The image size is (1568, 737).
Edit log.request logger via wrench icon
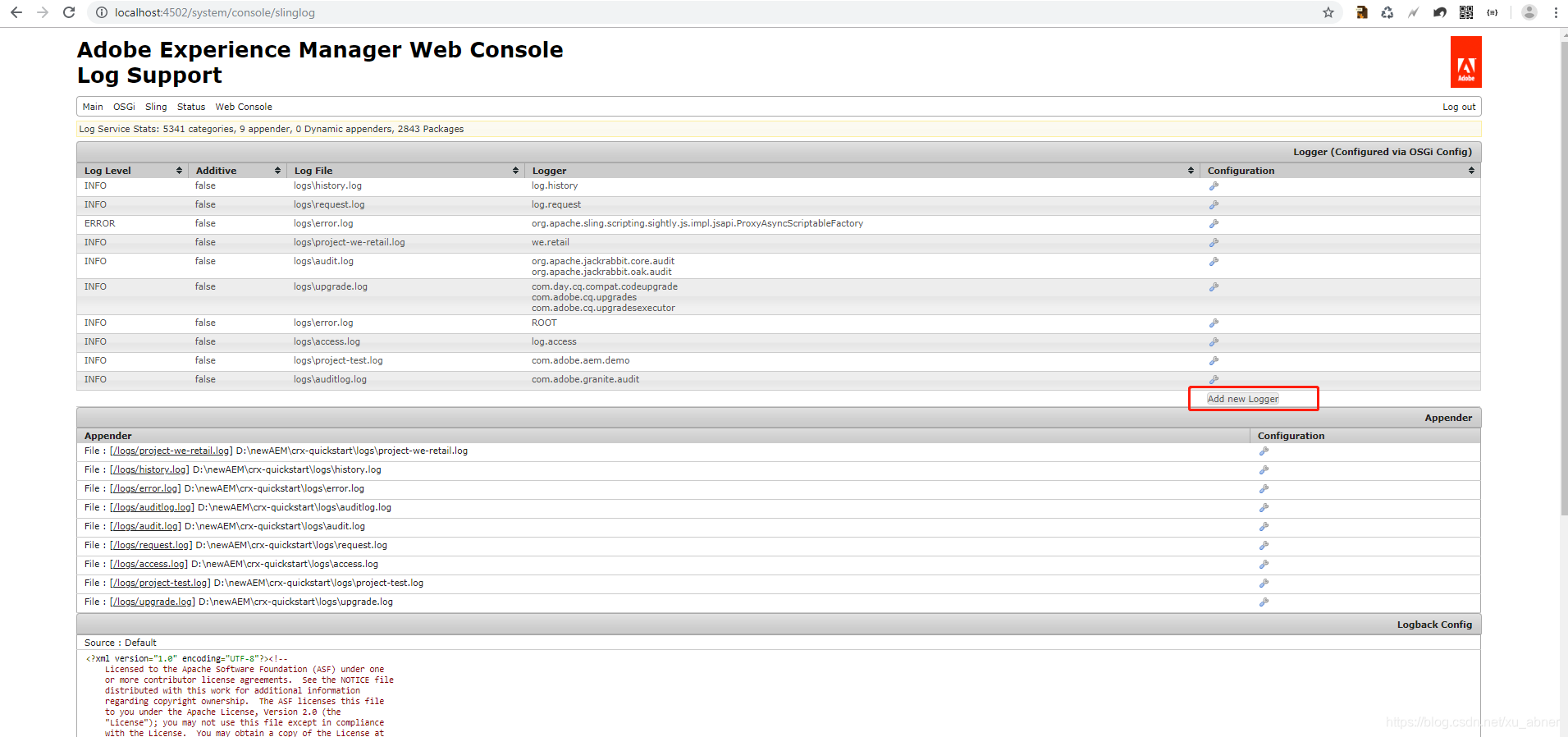[1214, 205]
